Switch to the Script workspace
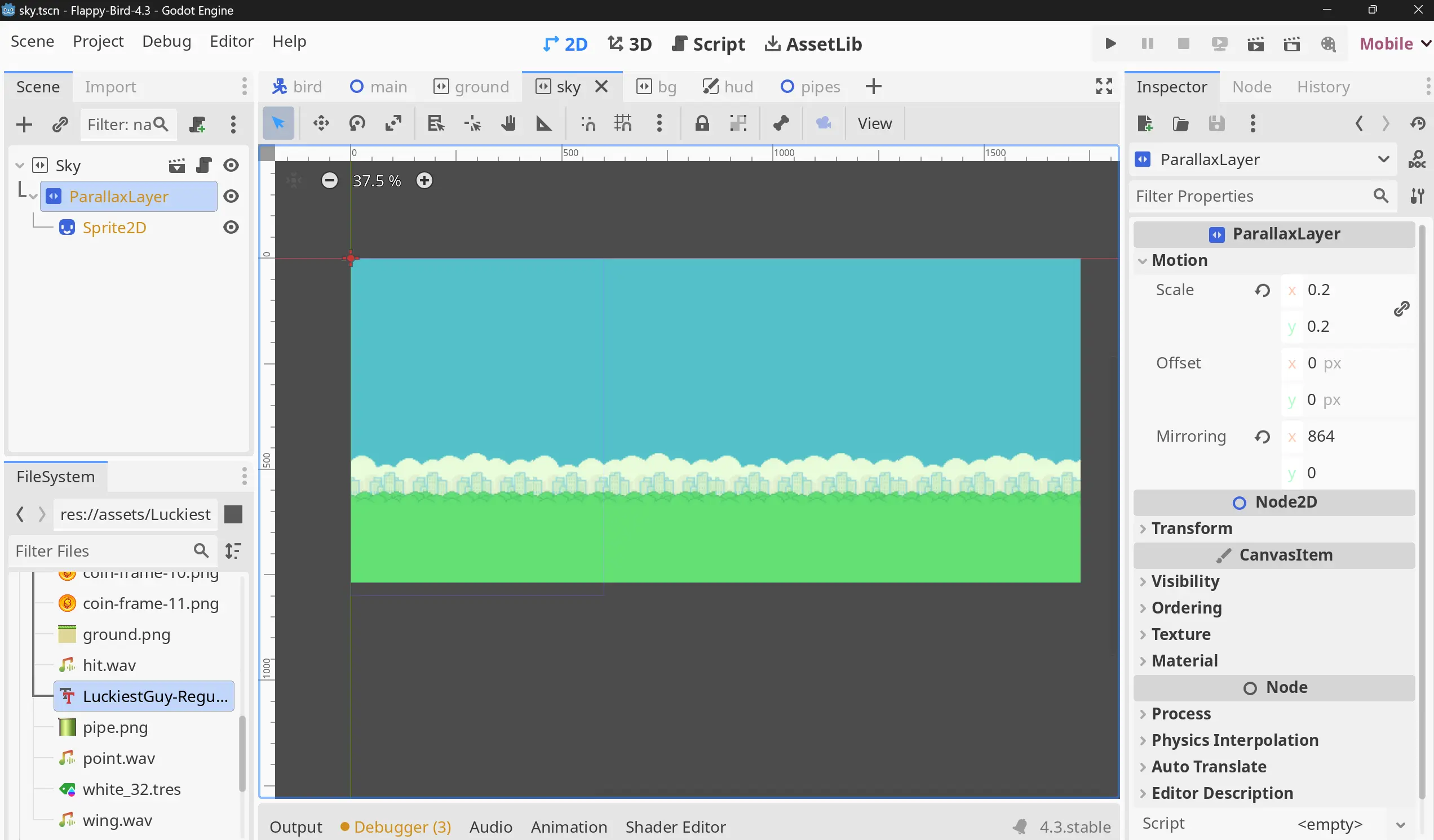 [709, 44]
